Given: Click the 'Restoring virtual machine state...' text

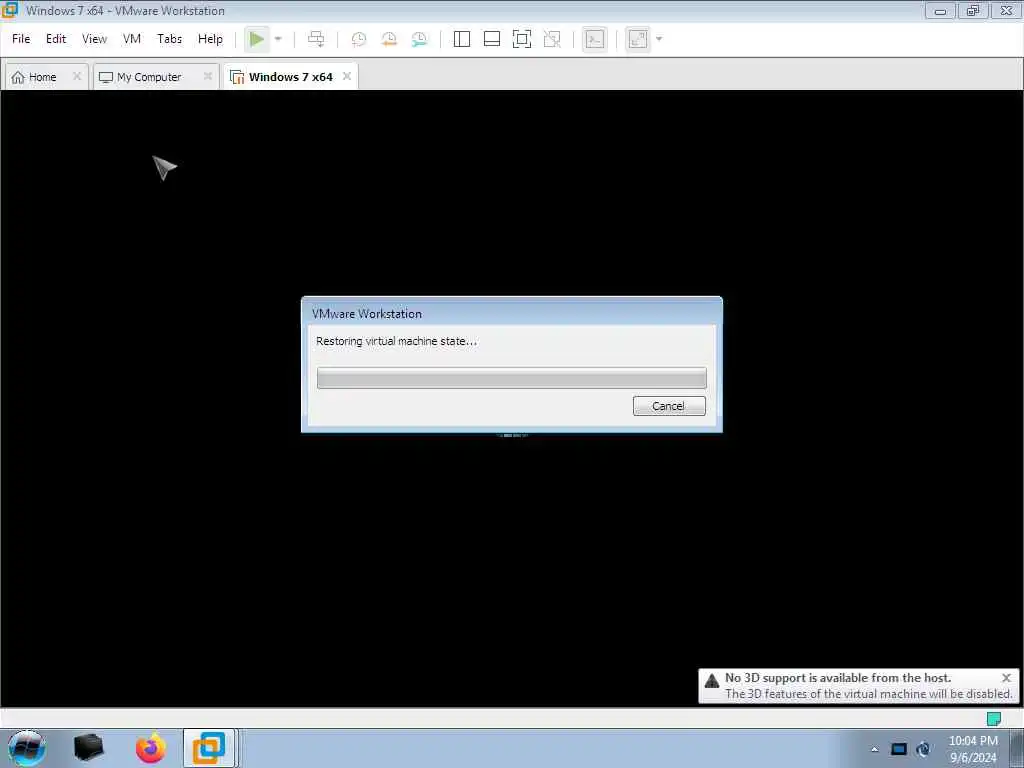Looking at the screenshot, I should tap(396, 341).
